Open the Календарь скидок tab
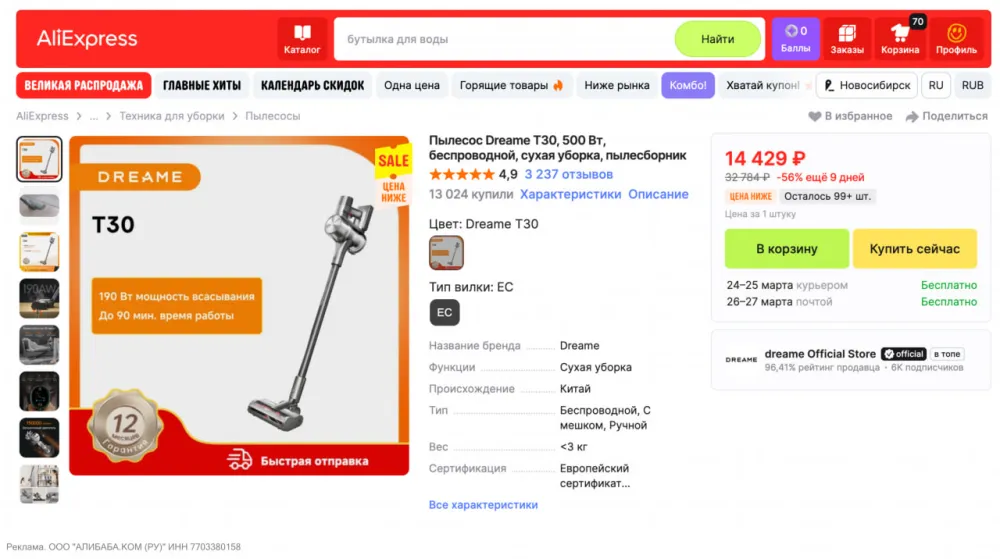The height and width of the screenshot is (559, 1000). [312, 85]
